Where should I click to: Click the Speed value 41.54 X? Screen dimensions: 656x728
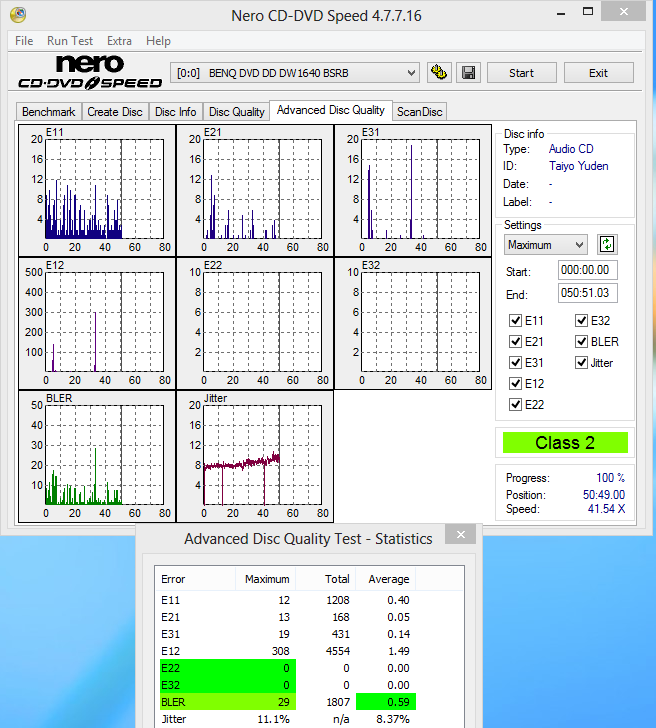(x=606, y=509)
